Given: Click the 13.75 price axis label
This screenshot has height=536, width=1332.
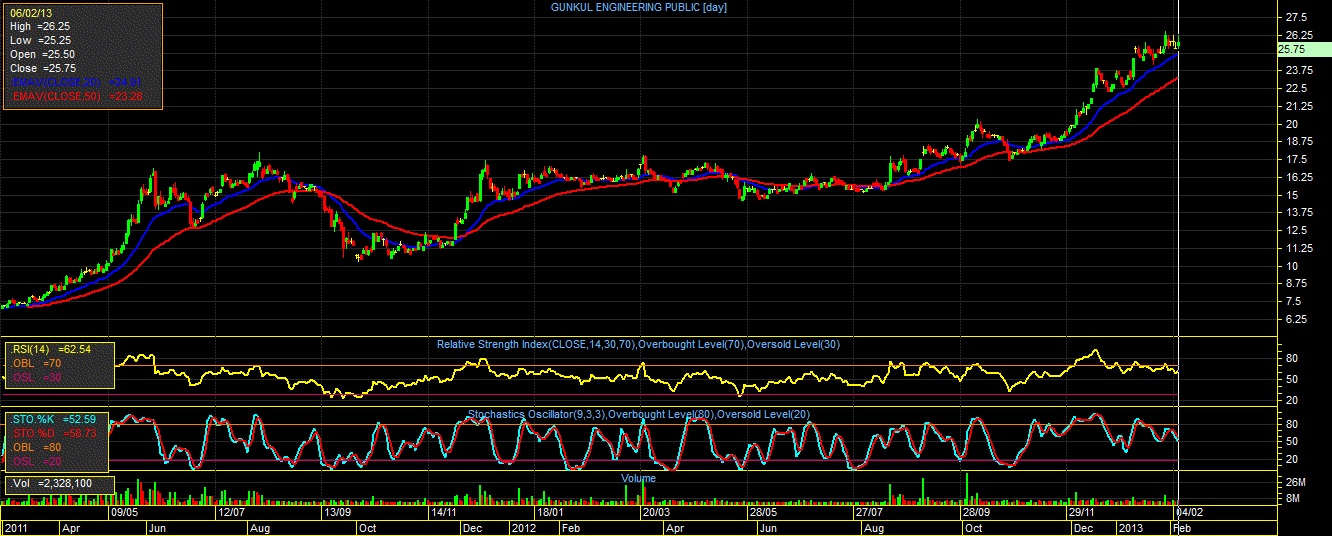Looking at the screenshot, I should 1300,213.
